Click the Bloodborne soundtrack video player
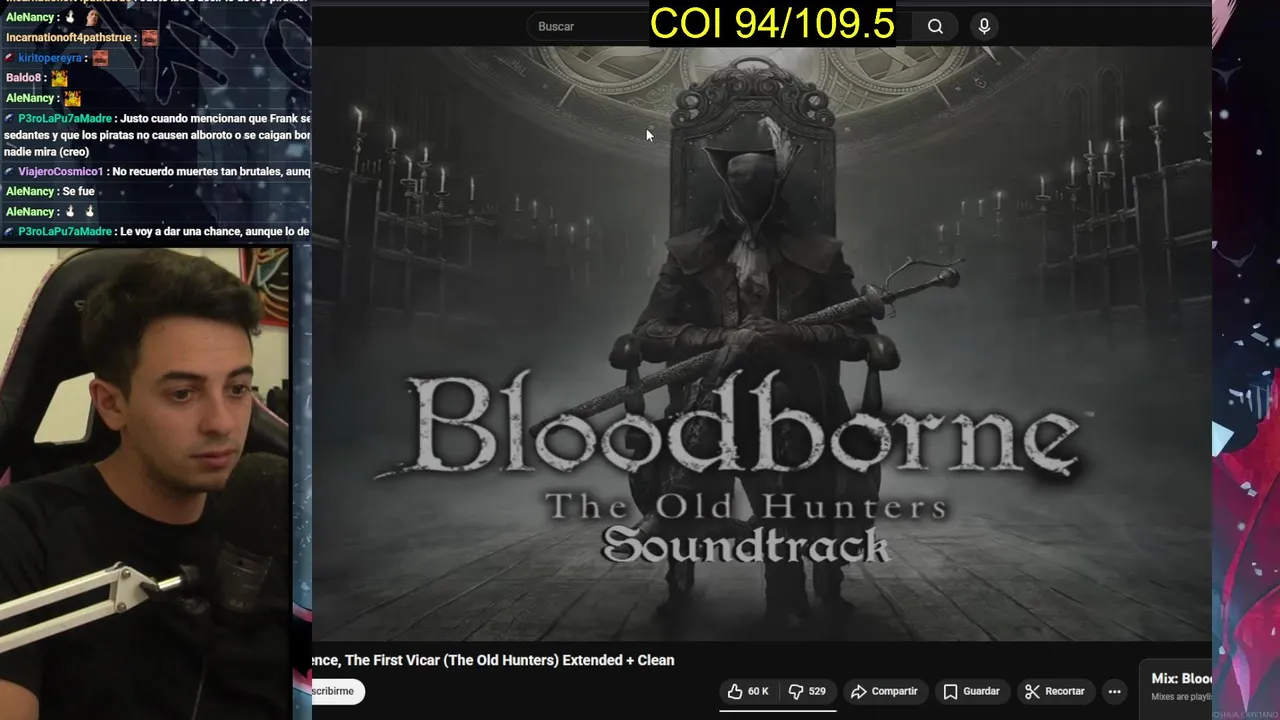1280x720 pixels. tap(762, 343)
